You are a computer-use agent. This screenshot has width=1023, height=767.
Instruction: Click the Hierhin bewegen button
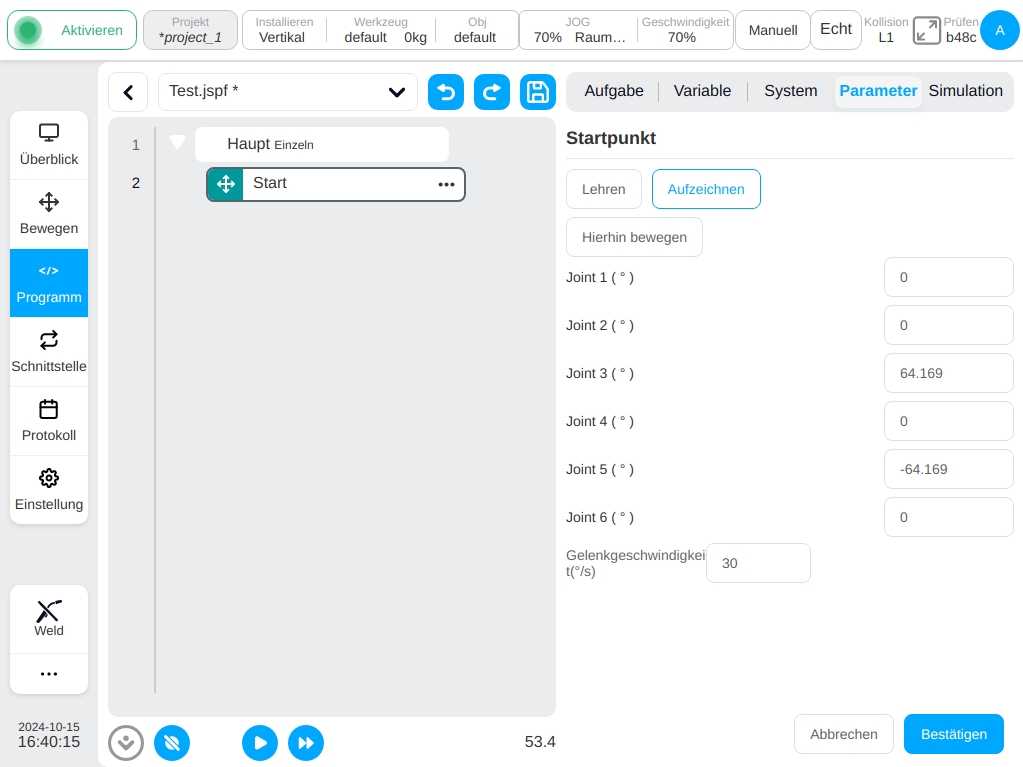click(634, 237)
